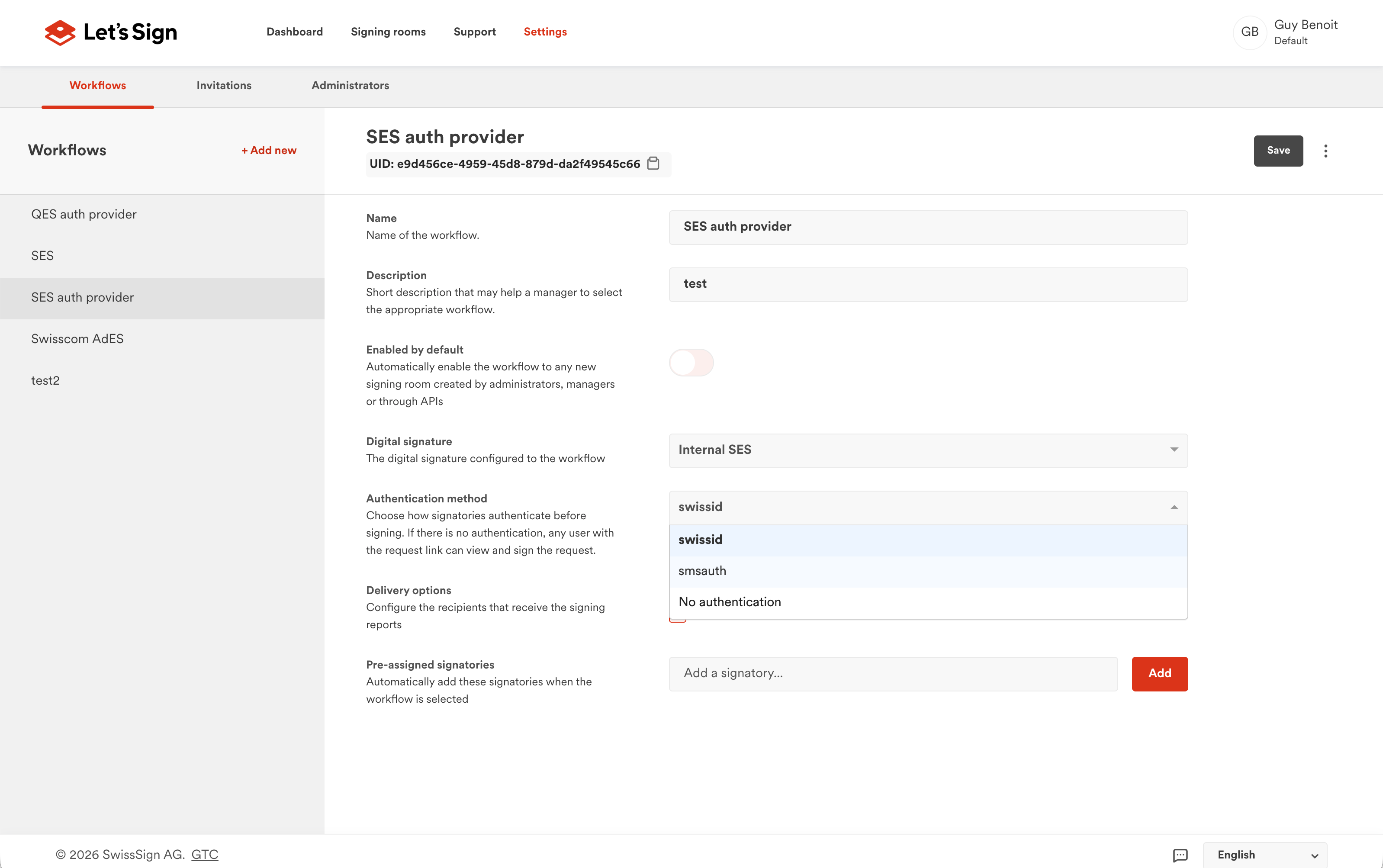Click the Add a signatory input field
This screenshot has height=868, width=1383.
click(893, 674)
